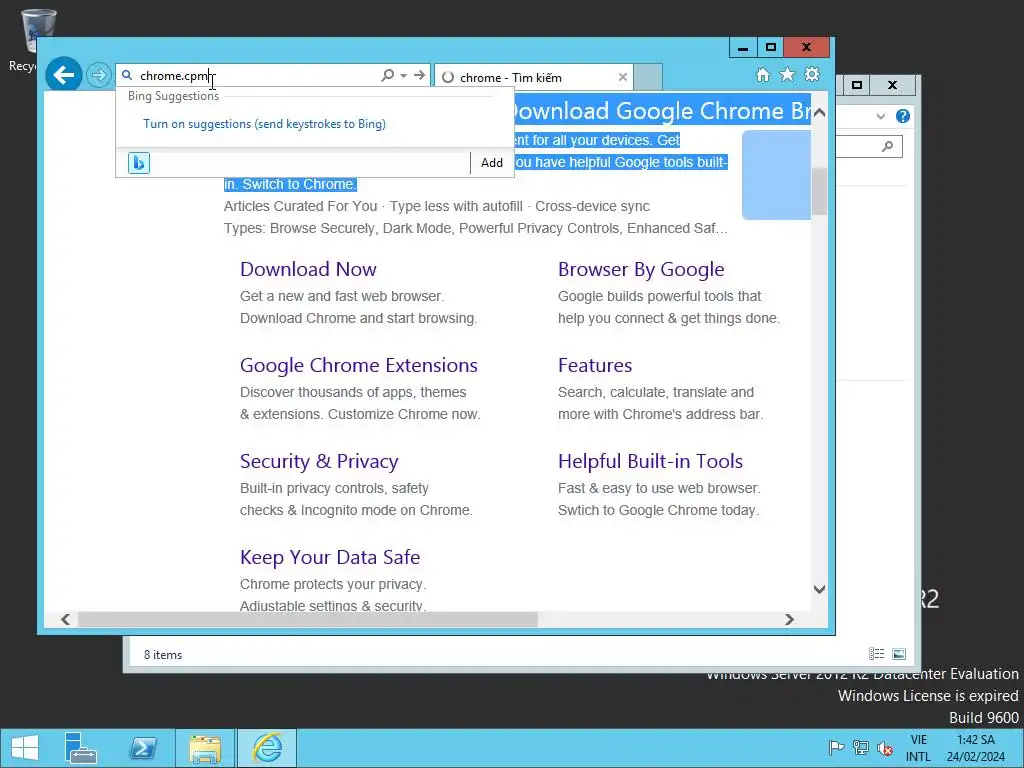This screenshot has height=768, width=1024.
Task: Switch Explorer window to details view icon
Action: click(876, 654)
